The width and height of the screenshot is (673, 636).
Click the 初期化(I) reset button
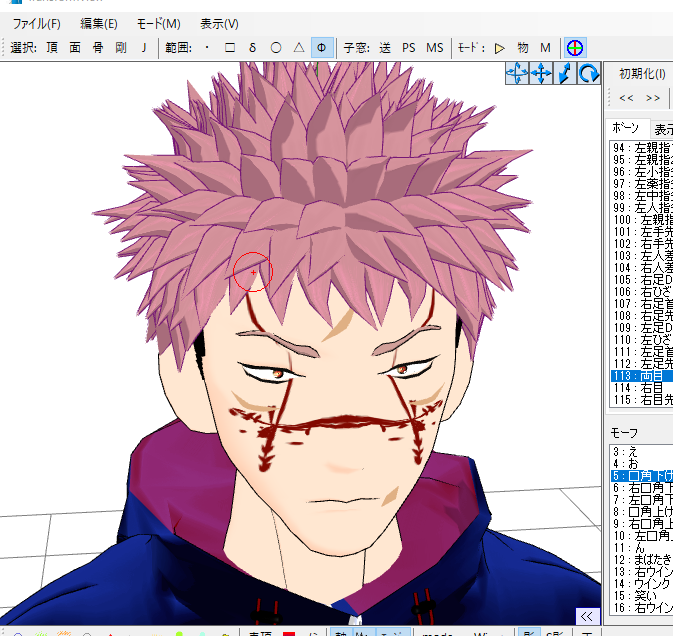(642, 74)
